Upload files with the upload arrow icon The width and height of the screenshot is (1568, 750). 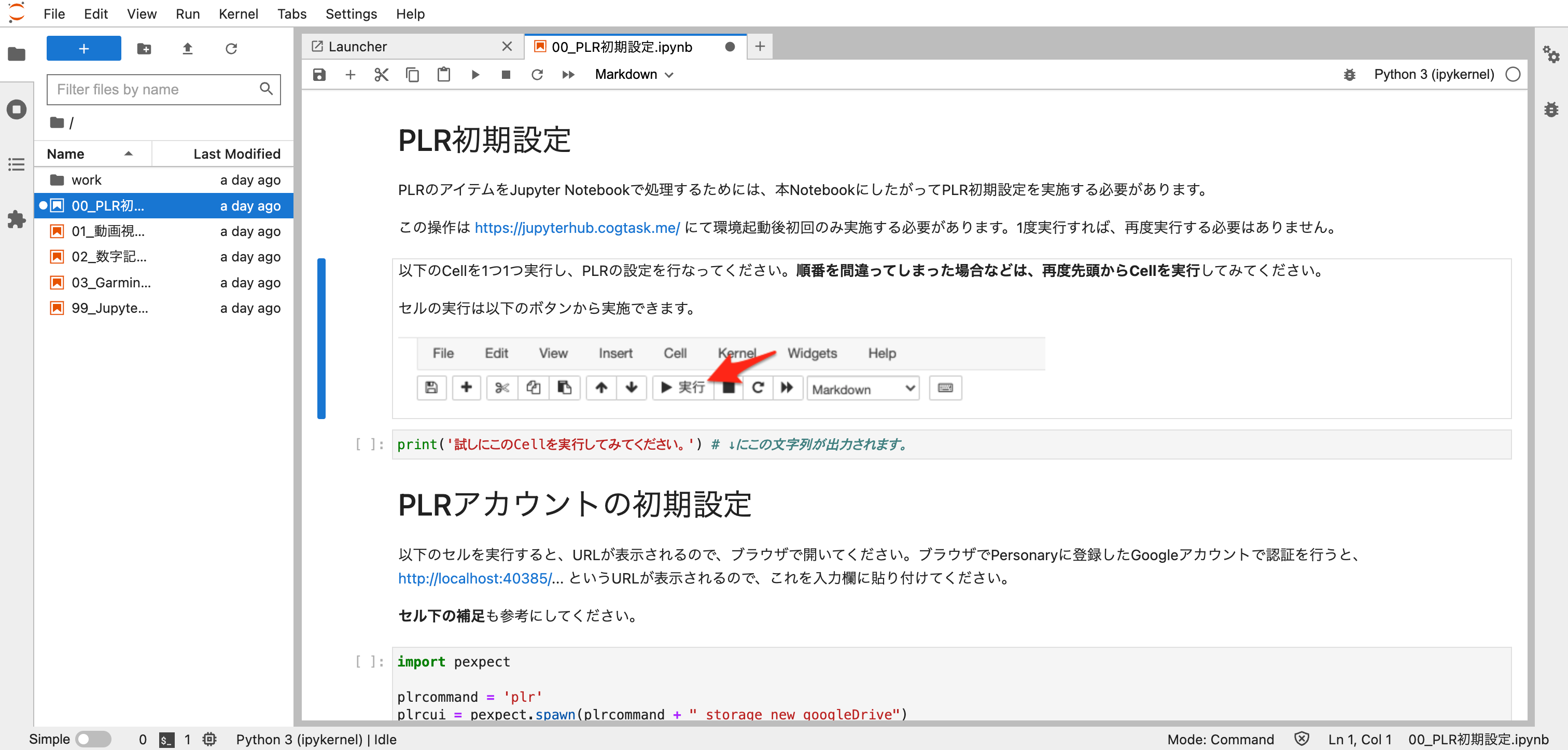point(188,49)
